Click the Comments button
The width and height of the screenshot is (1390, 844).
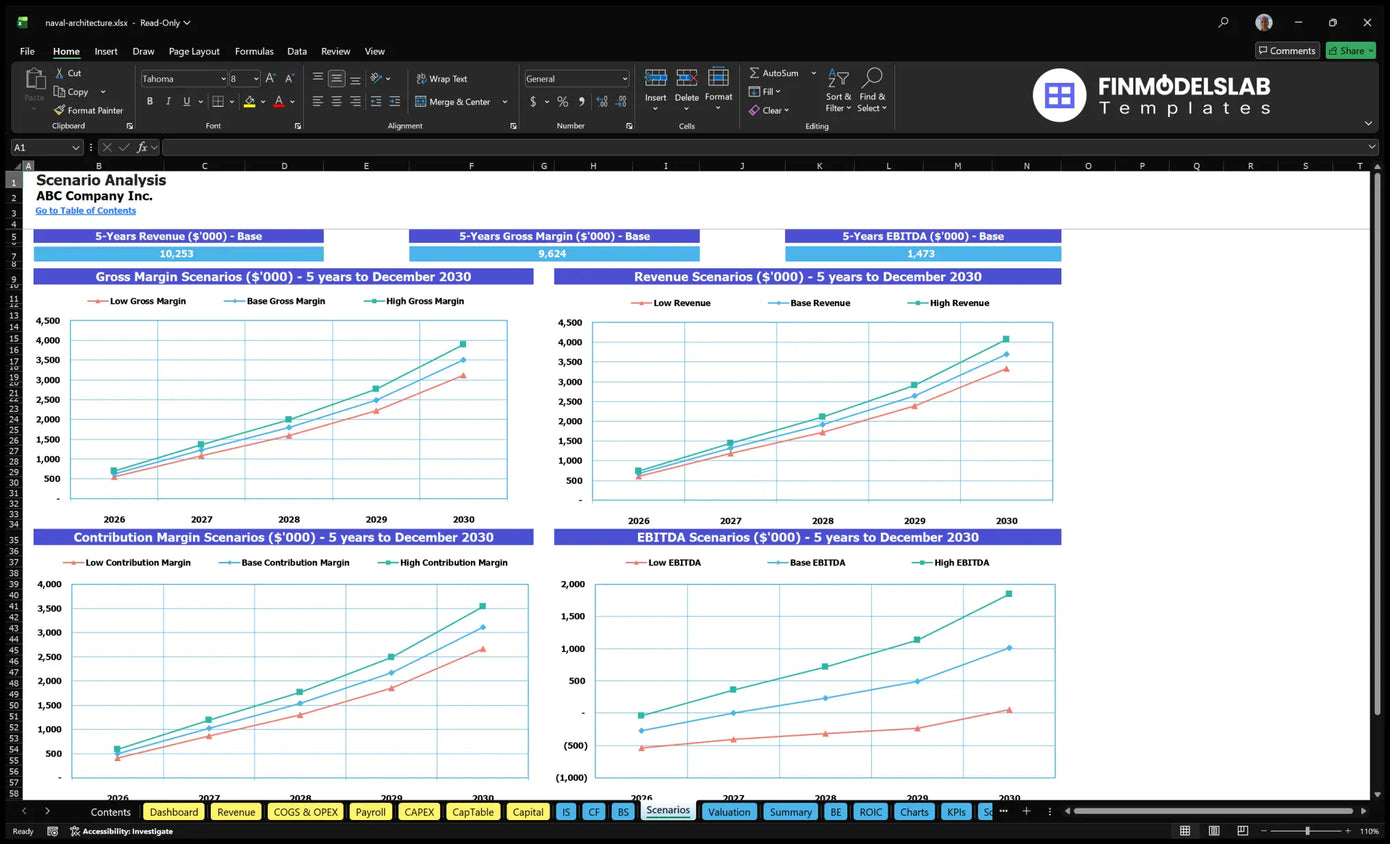click(1287, 51)
